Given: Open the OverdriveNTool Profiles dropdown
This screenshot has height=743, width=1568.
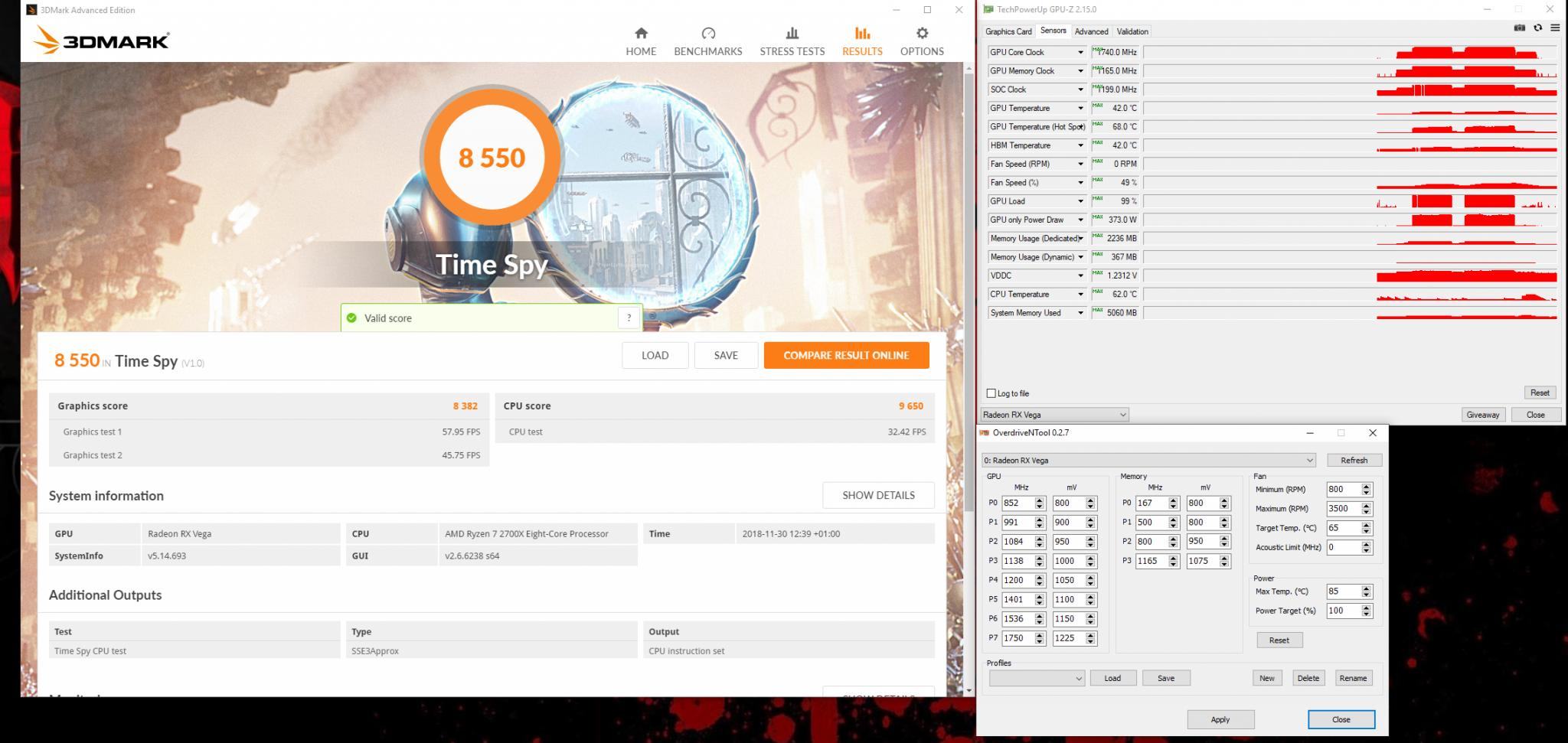Looking at the screenshot, I should pos(1037,679).
